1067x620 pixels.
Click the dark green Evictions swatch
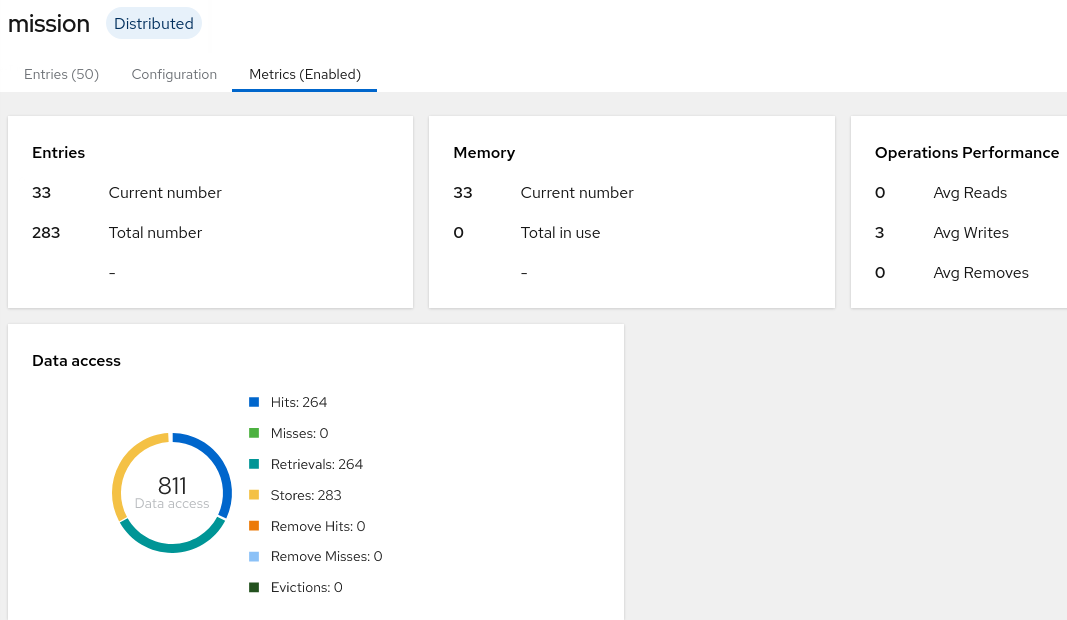click(254, 587)
